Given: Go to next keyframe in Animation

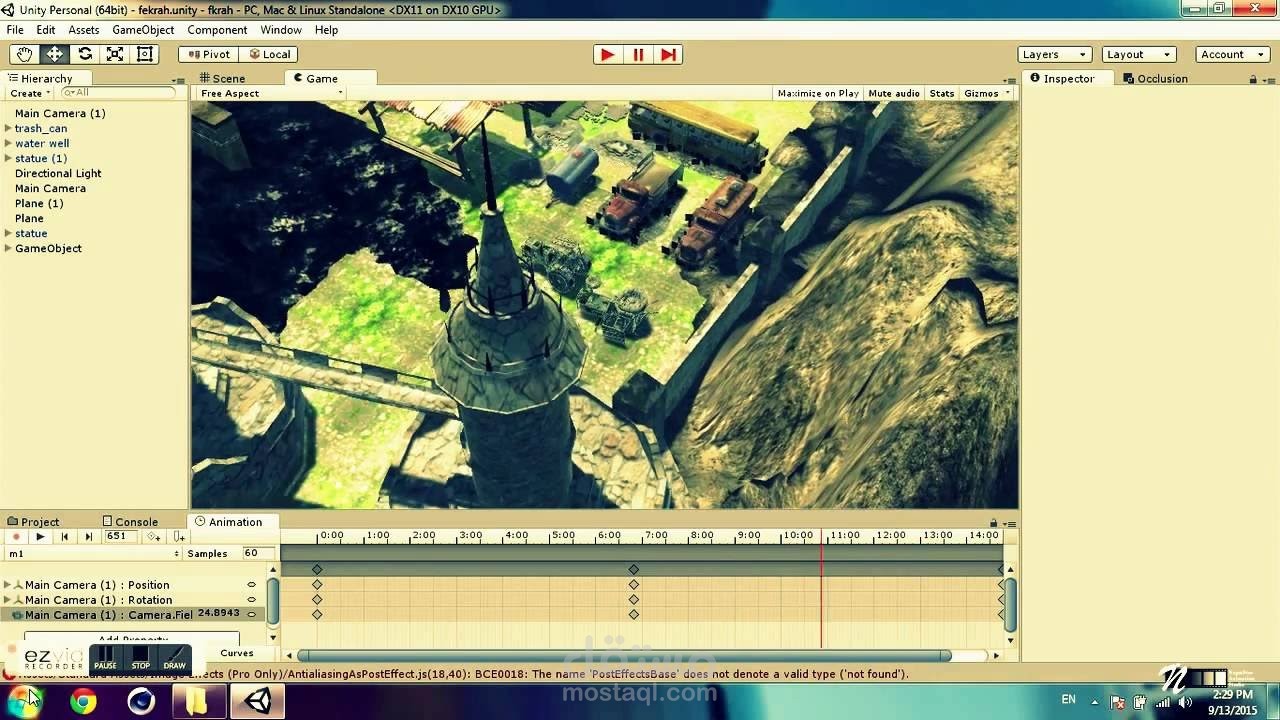Looking at the screenshot, I should click(88, 537).
